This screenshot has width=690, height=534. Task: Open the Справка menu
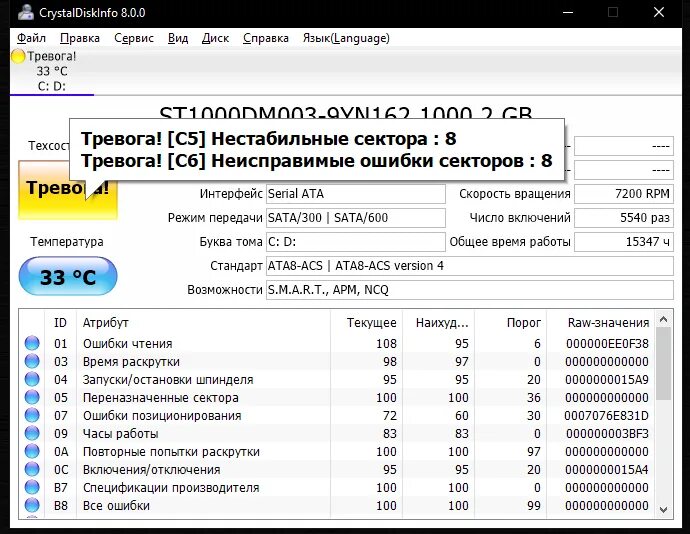[266, 38]
